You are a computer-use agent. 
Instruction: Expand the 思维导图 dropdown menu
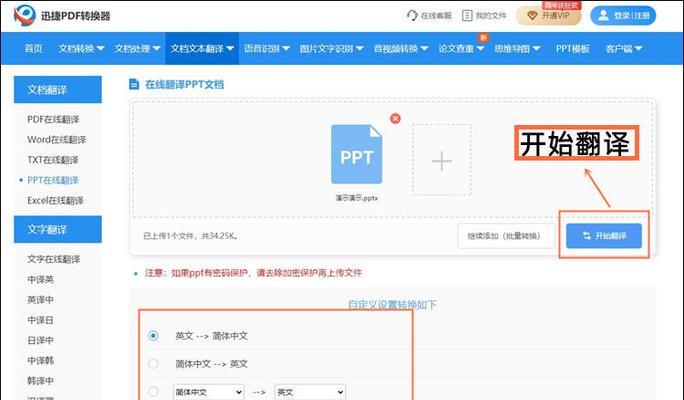[x=517, y=48]
